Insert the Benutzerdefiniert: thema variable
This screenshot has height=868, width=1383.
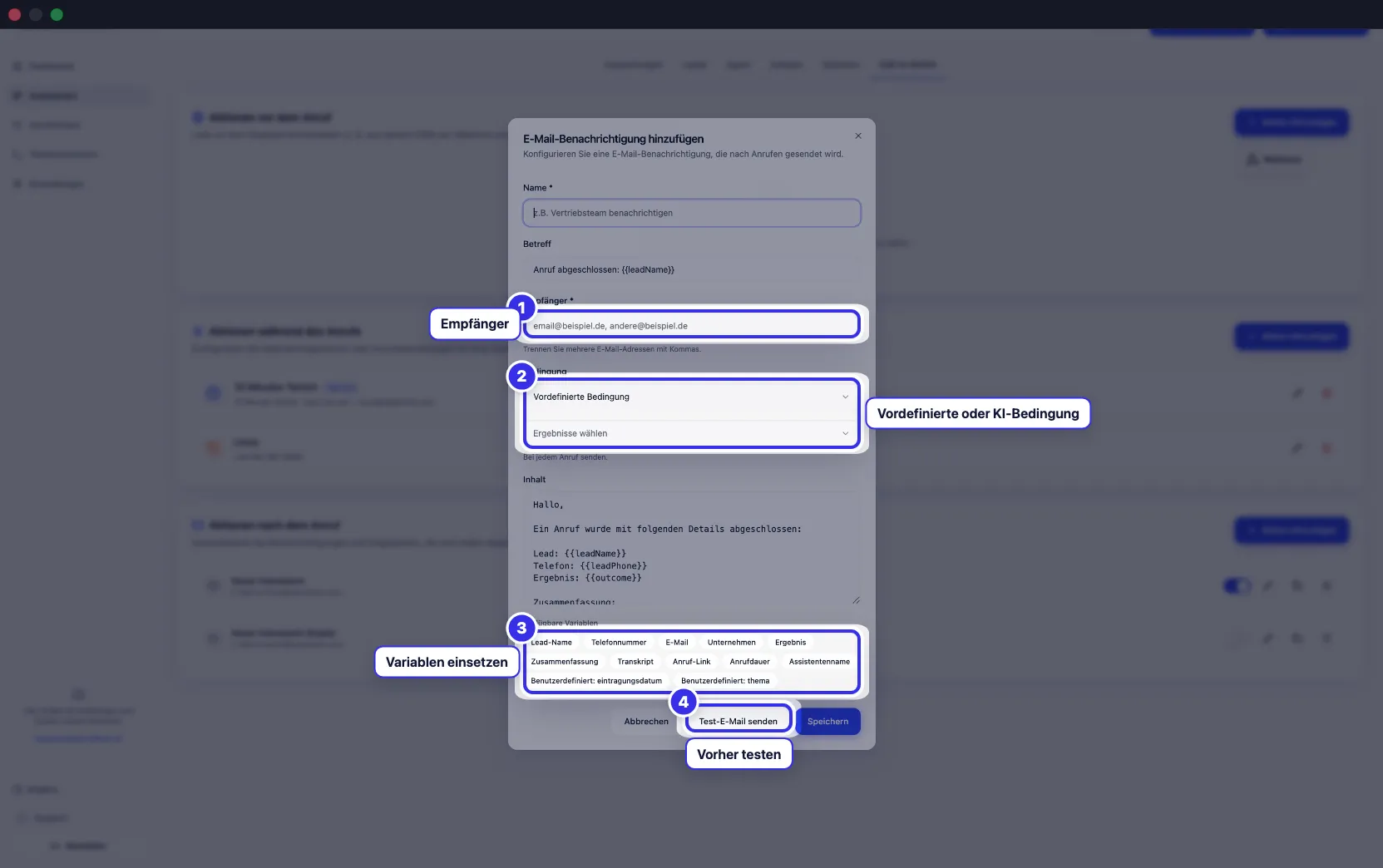click(725, 680)
